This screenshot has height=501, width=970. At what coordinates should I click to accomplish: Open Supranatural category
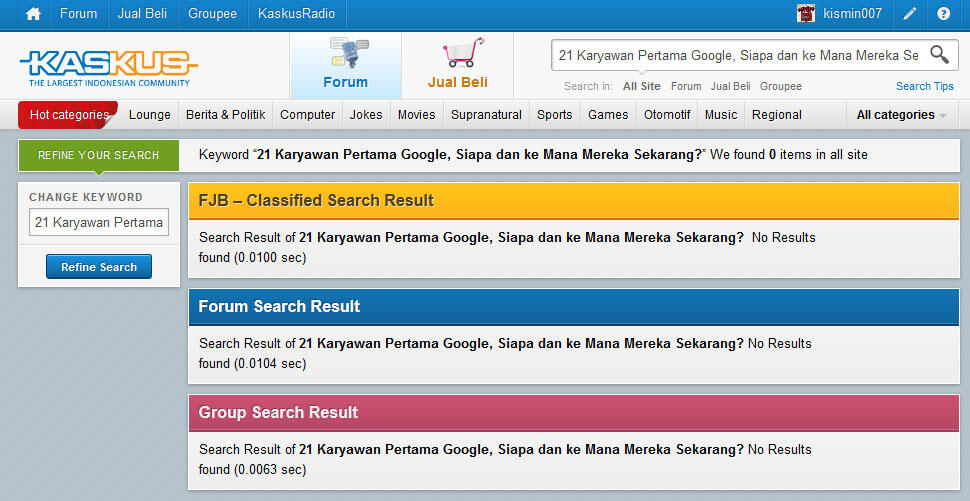pyautogui.click(x=486, y=115)
